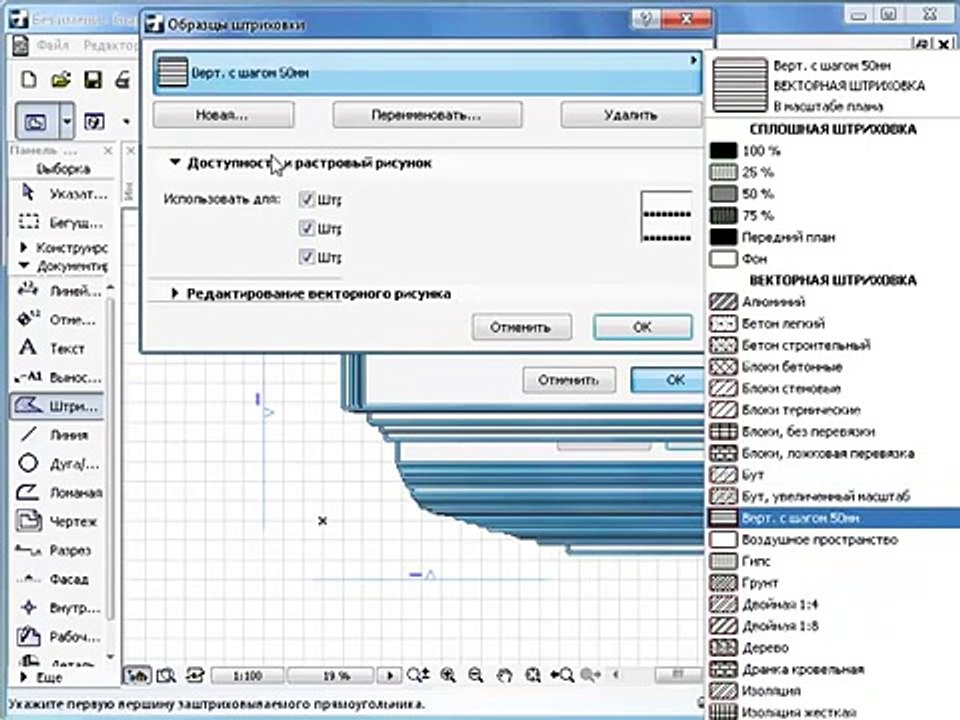Select Грунт in the fill list

pos(833,583)
